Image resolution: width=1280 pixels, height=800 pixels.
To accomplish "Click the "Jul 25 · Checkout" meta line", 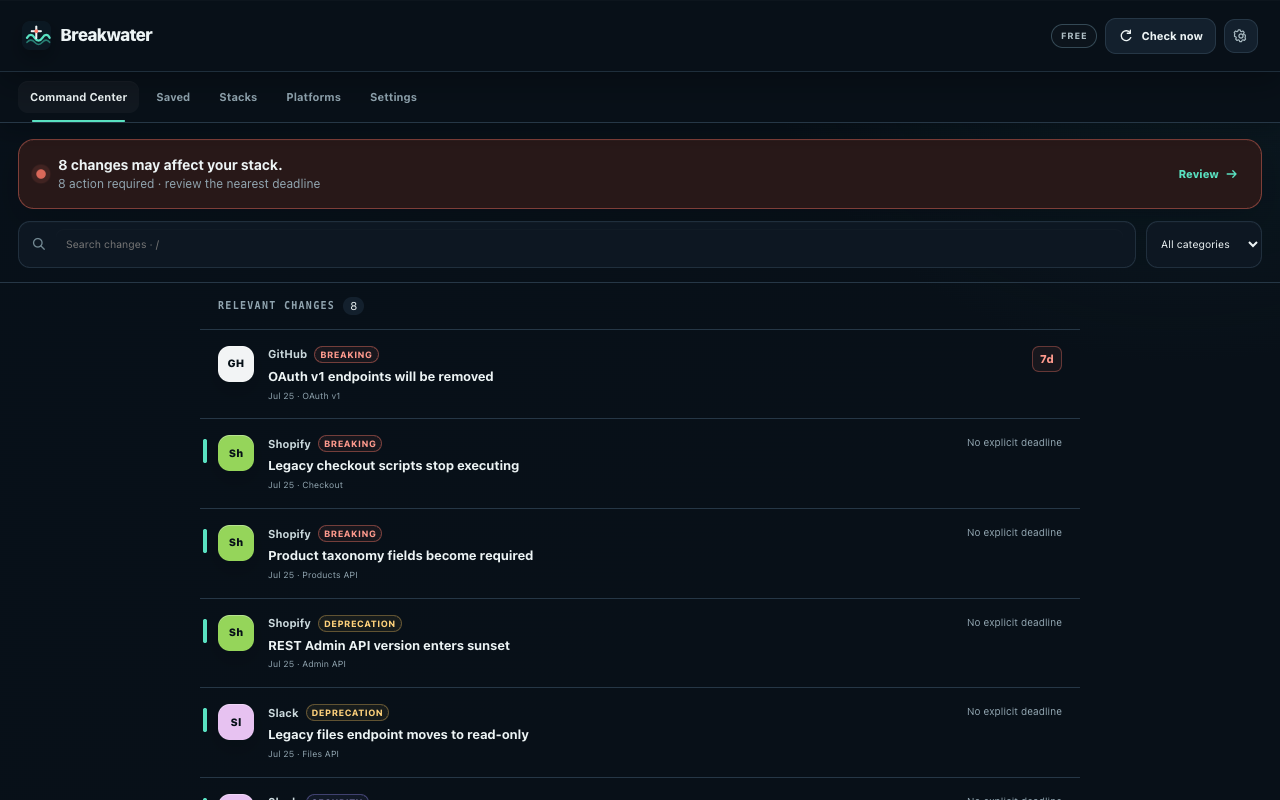I will pyautogui.click(x=305, y=485).
